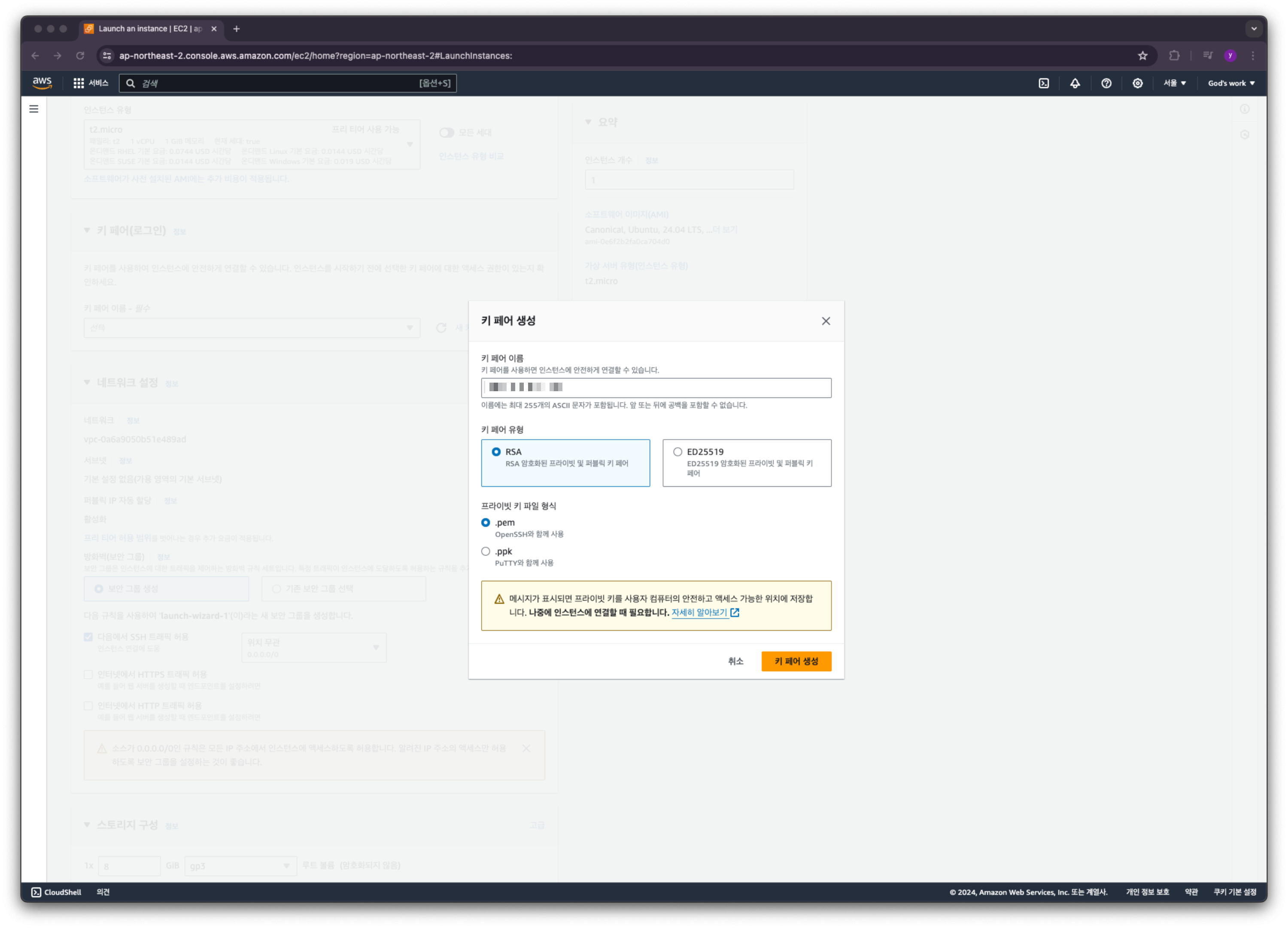Screen dimensions: 1288x928
Task: Click 취소 to cancel the dialog
Action: tap(735, 661)
